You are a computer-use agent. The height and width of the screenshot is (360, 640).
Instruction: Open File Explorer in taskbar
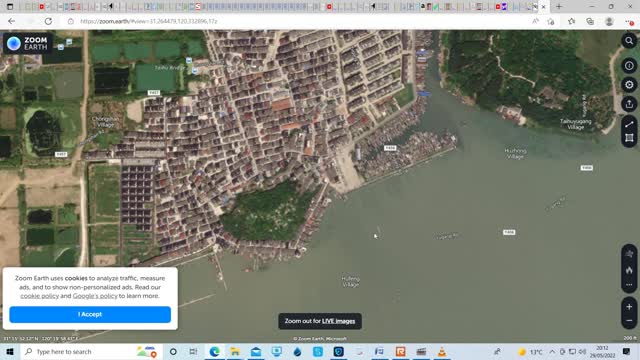pyautogui.click(x=235, y=351)
